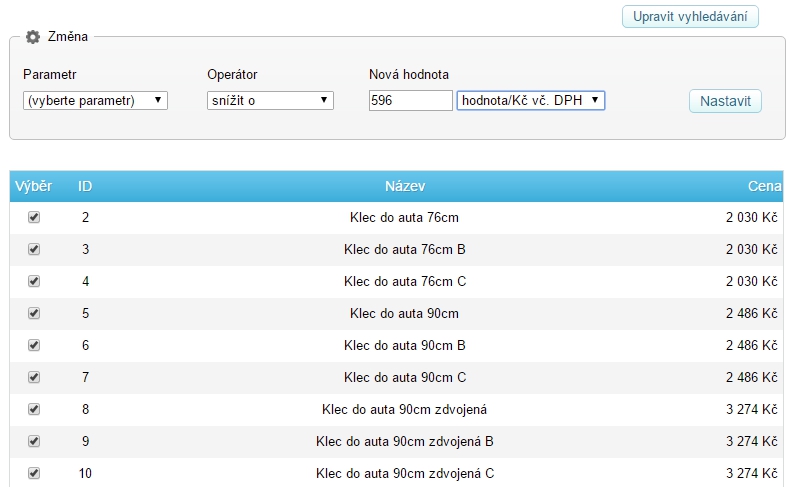Open the hodnota/Kč vč. DPH unit dropdown

[x=530, y=100]
